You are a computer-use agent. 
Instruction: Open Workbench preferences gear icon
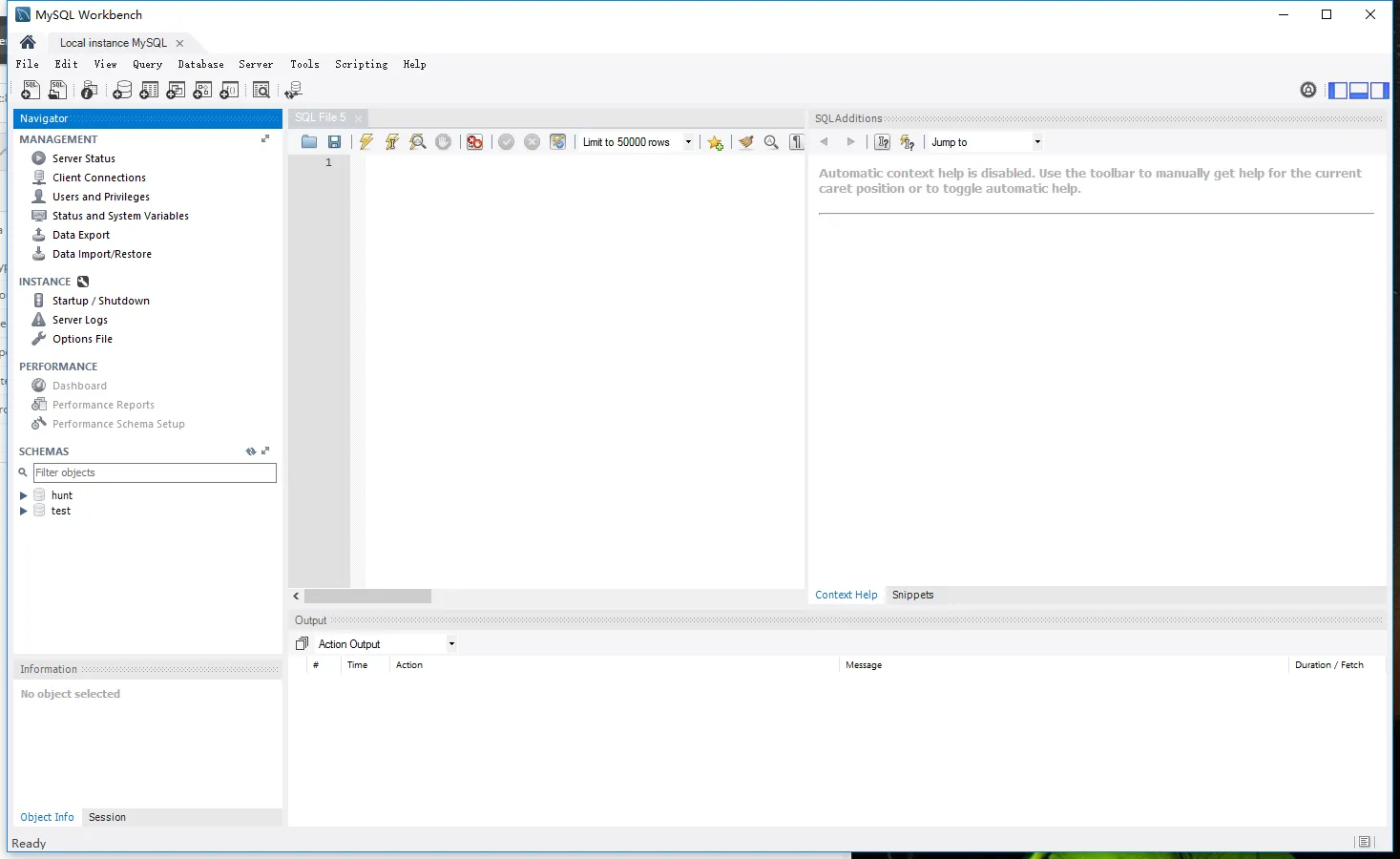(x=1308, y=90)
